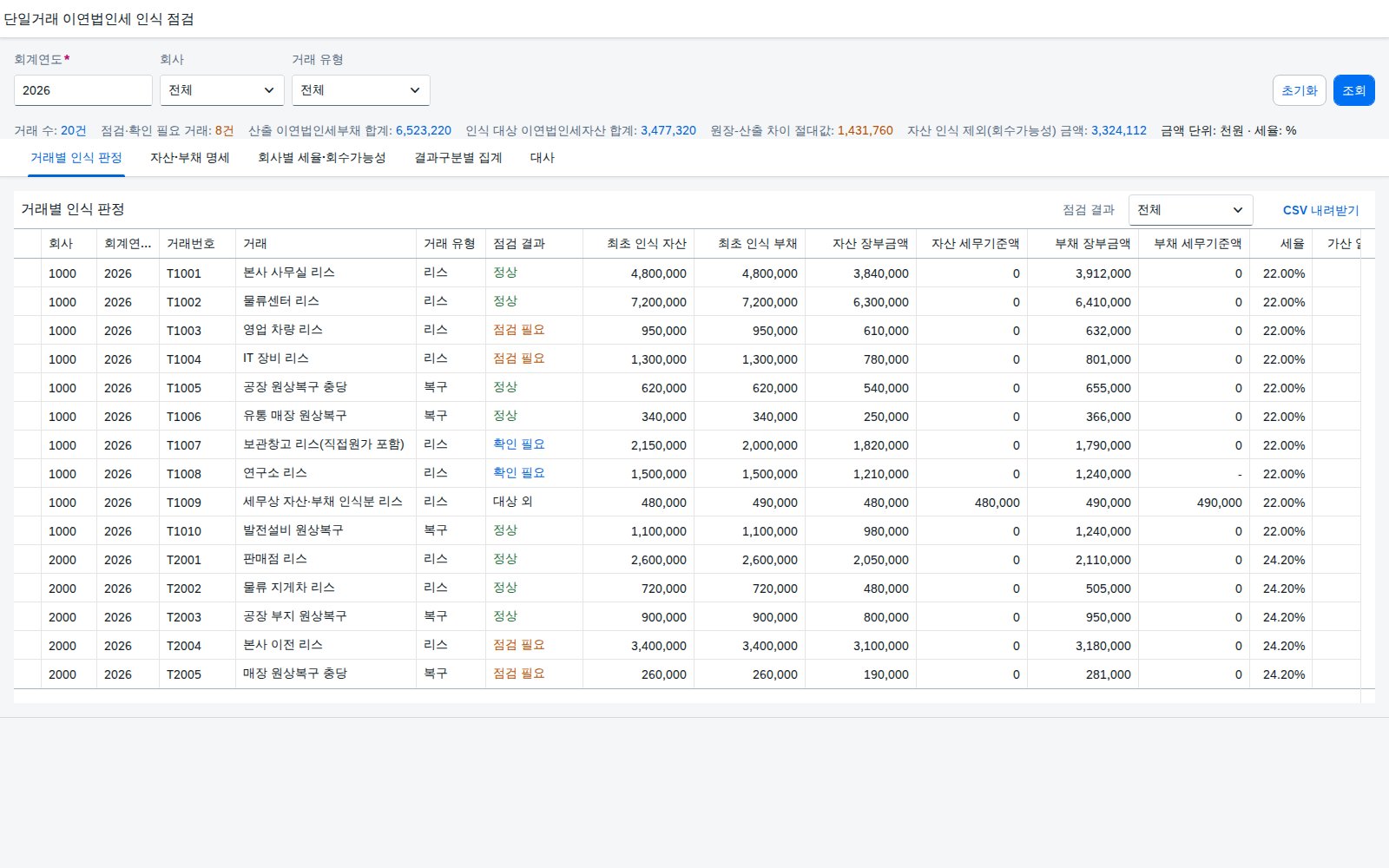Click the 2,150,000 최초 인식 자산 value
Image resolution: width=1389 pixels, height=868 pixels.
tap(659, 445)
